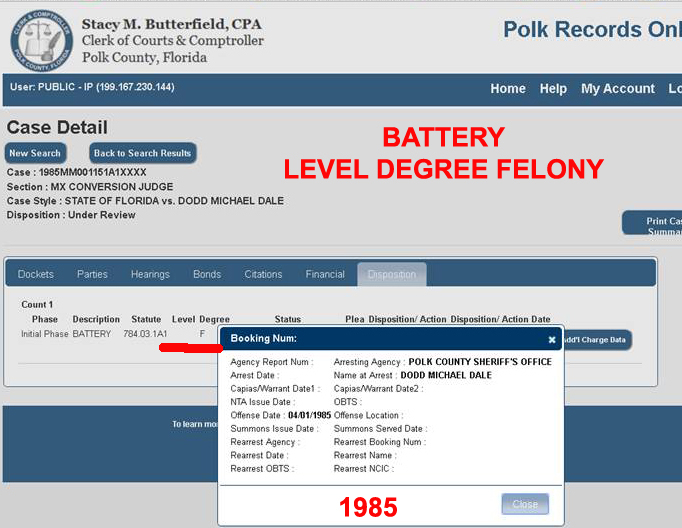Viewport: 682px width, 528px height.
Task: Click the Booking Num dialog title
Action: click(264, 338)
